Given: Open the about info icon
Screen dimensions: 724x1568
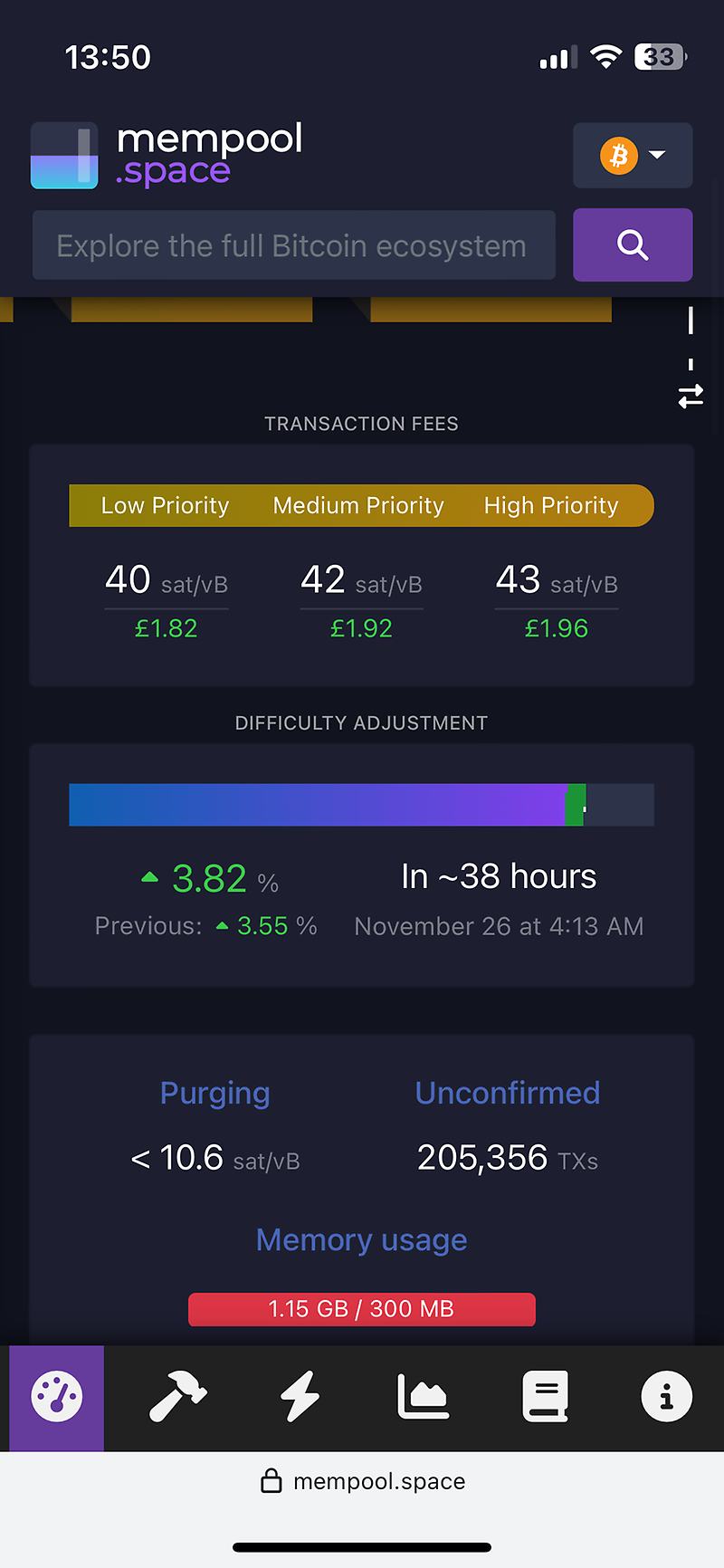Looking at the screenshot, I should (x=667, y=1397).
